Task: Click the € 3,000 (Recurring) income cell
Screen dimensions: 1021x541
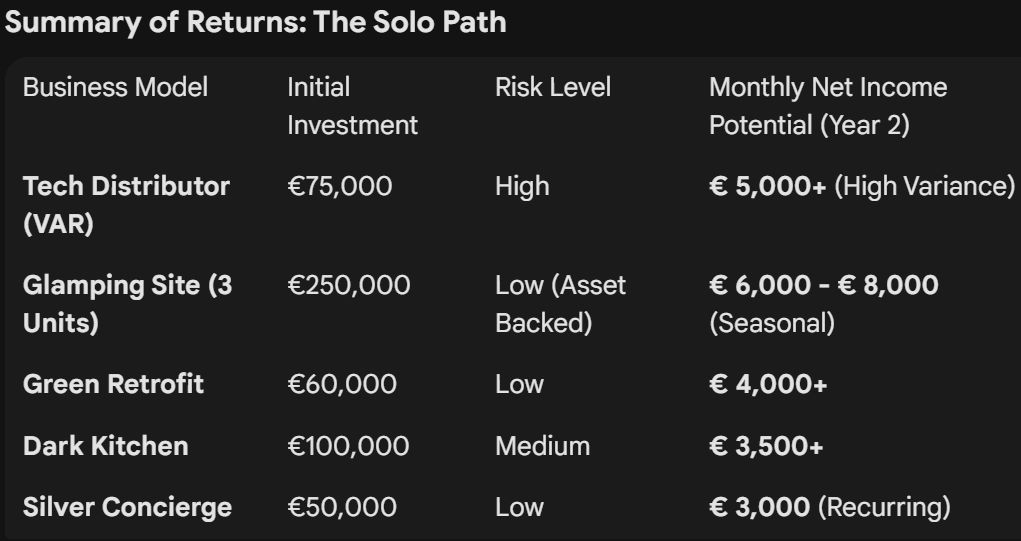Action: tap(829, 507)
